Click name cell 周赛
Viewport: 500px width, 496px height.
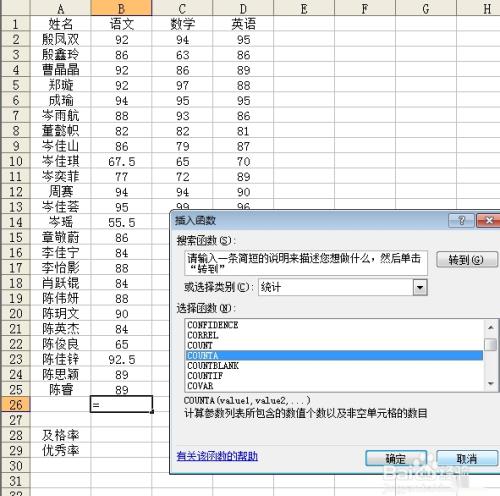(x=60, y=192)
